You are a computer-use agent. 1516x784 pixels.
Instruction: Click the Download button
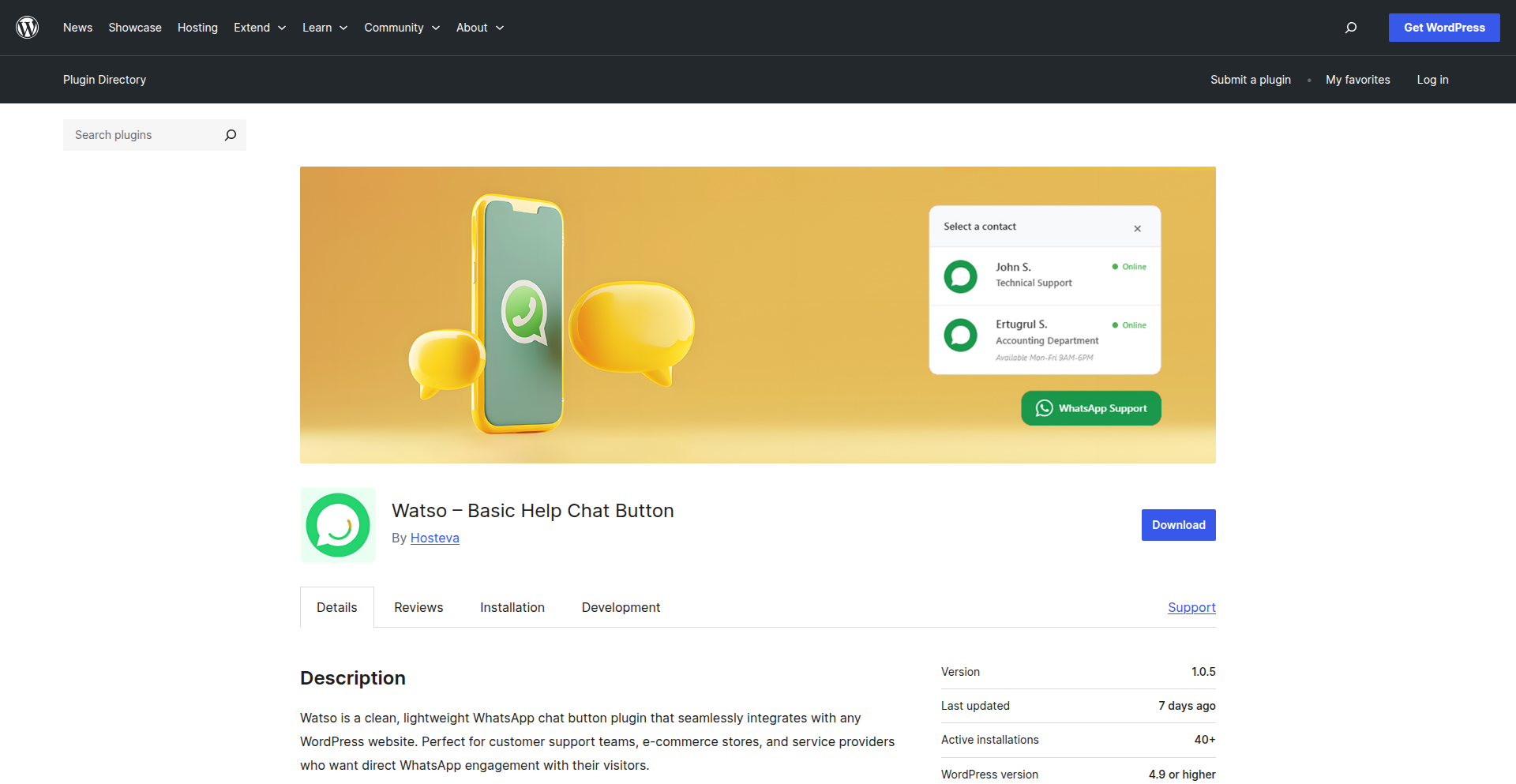(1179, 525)
